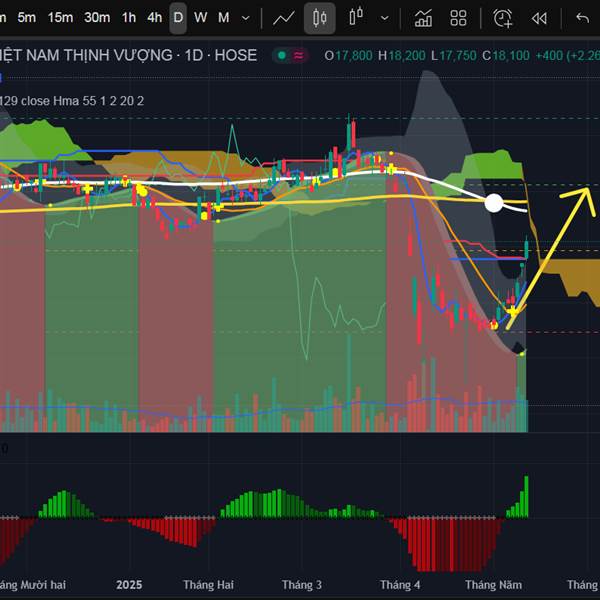Viewport: 600px width, 600px height.
Task: Switch to the W weekly timeframe
Action: [x=201, y=17]
